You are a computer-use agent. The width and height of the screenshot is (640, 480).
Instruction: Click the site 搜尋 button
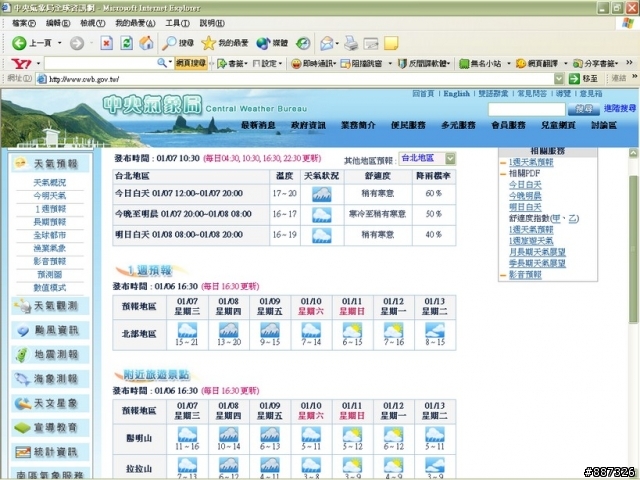coord(584,109)
